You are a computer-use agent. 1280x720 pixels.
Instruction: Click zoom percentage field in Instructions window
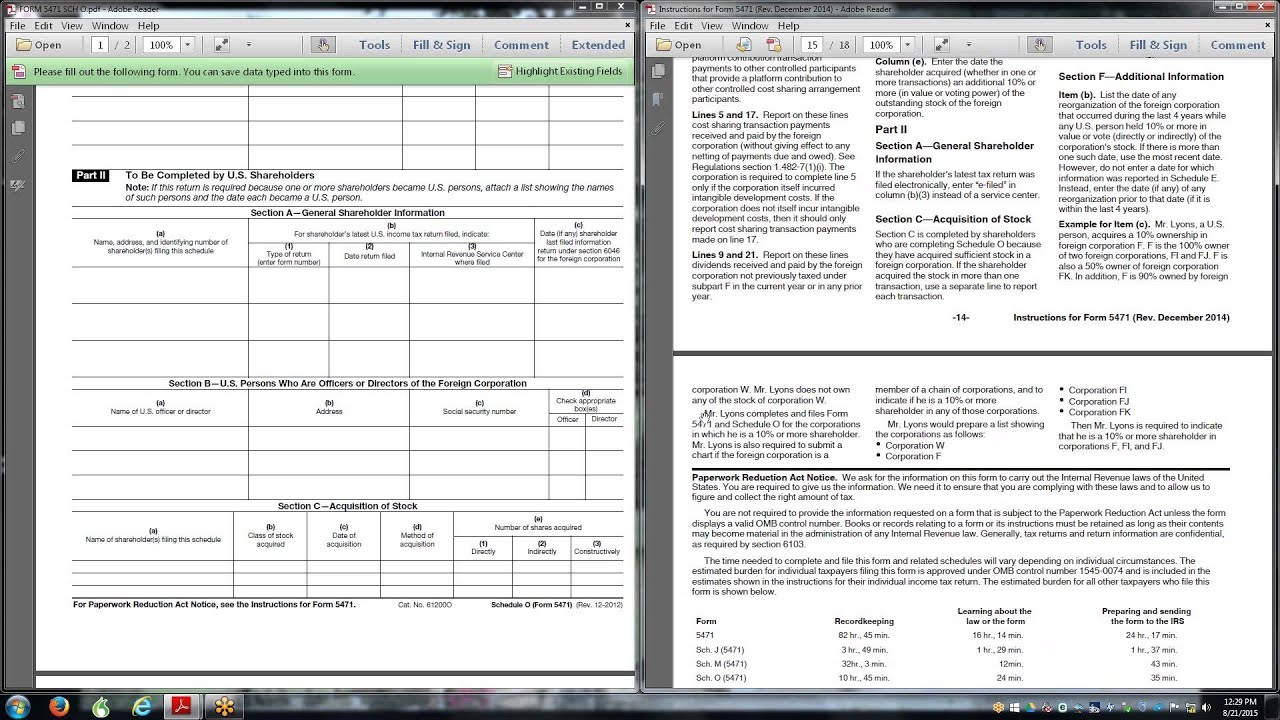(881, 45)
